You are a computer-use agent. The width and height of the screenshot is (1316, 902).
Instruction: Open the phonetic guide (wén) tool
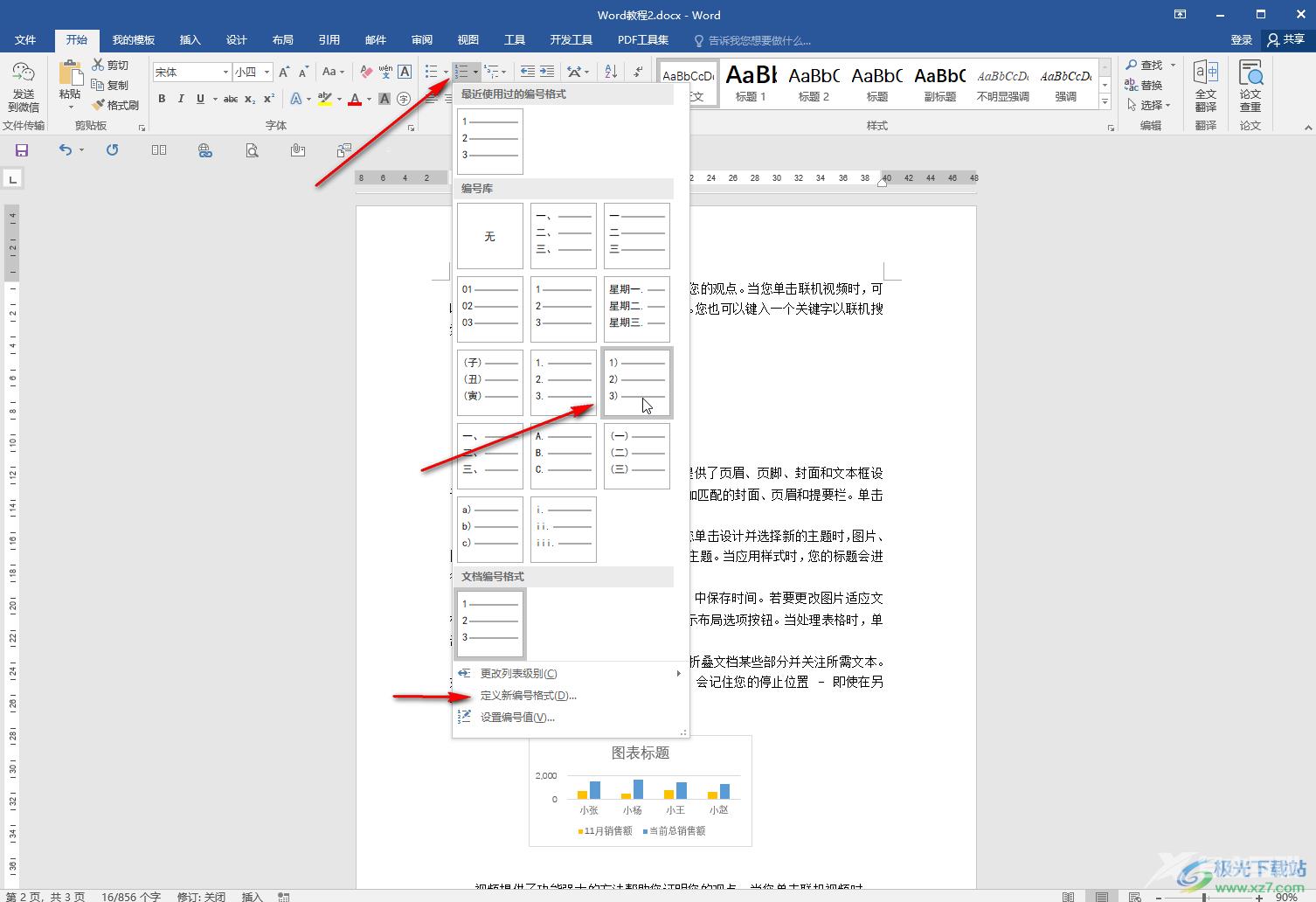tap(385, 73)
